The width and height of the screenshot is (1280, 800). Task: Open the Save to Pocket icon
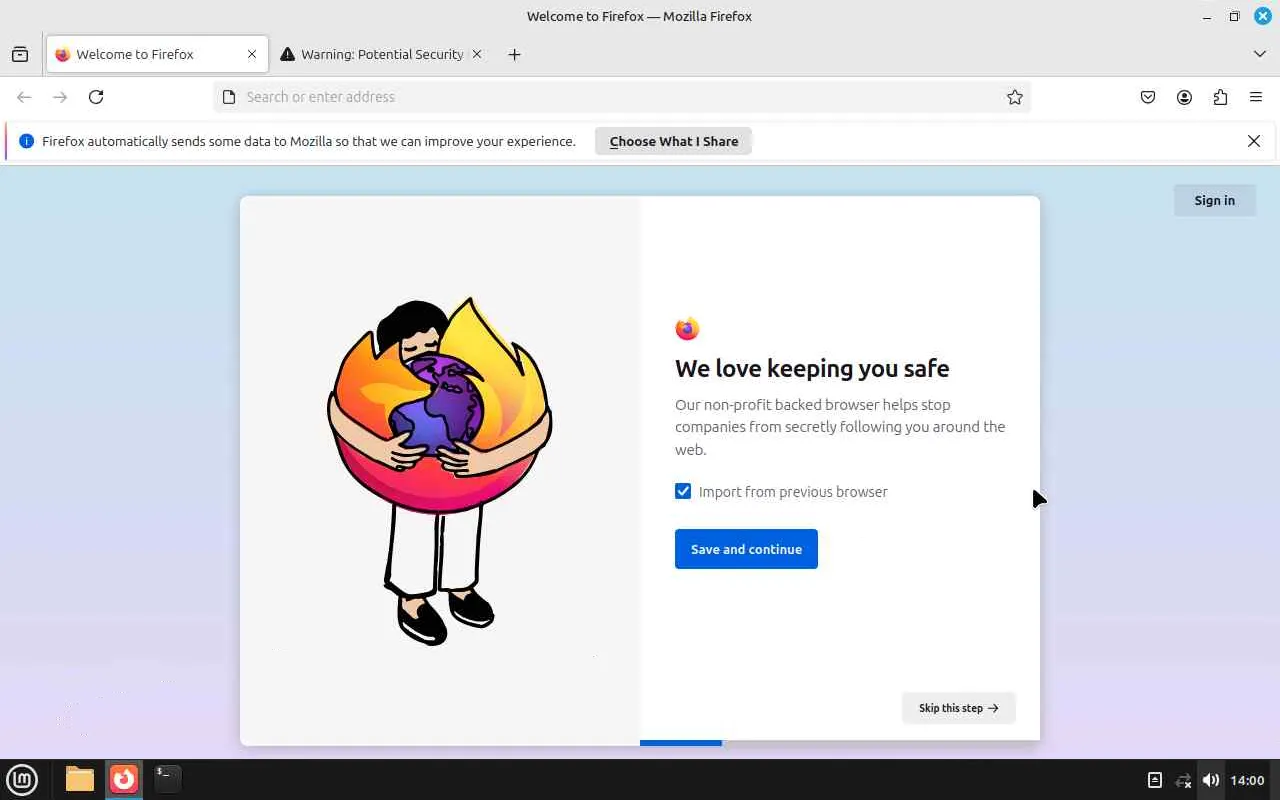(x=1148, y=97)
